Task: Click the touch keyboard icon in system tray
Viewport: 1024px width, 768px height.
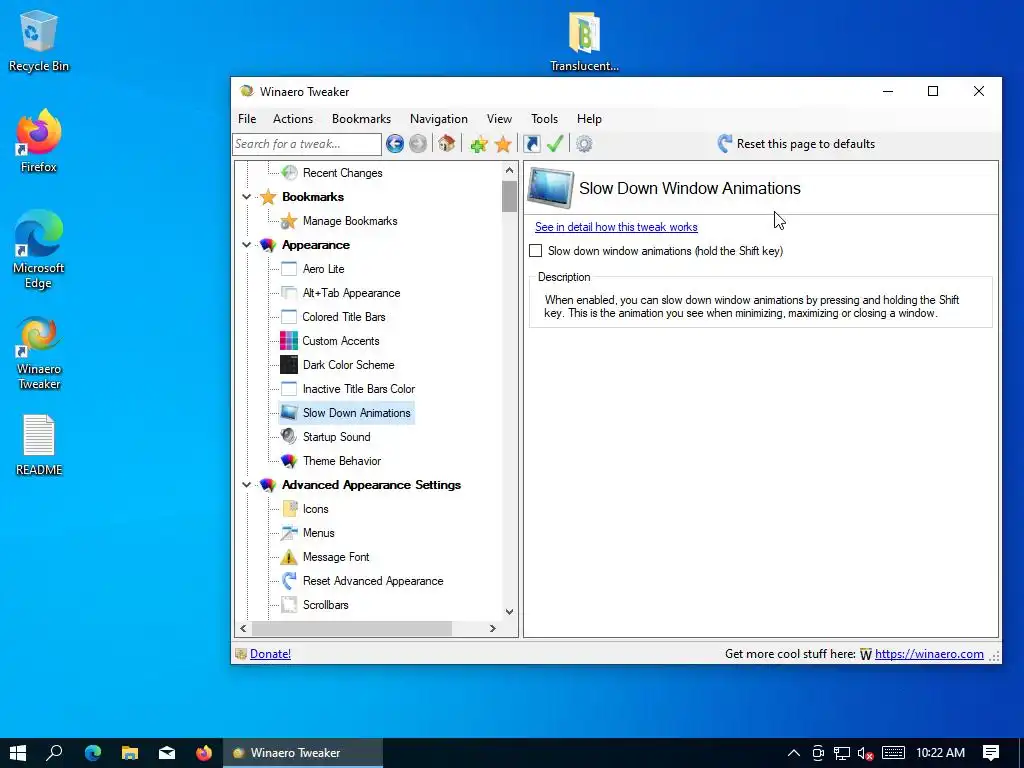Action: (x=893, y=753)
